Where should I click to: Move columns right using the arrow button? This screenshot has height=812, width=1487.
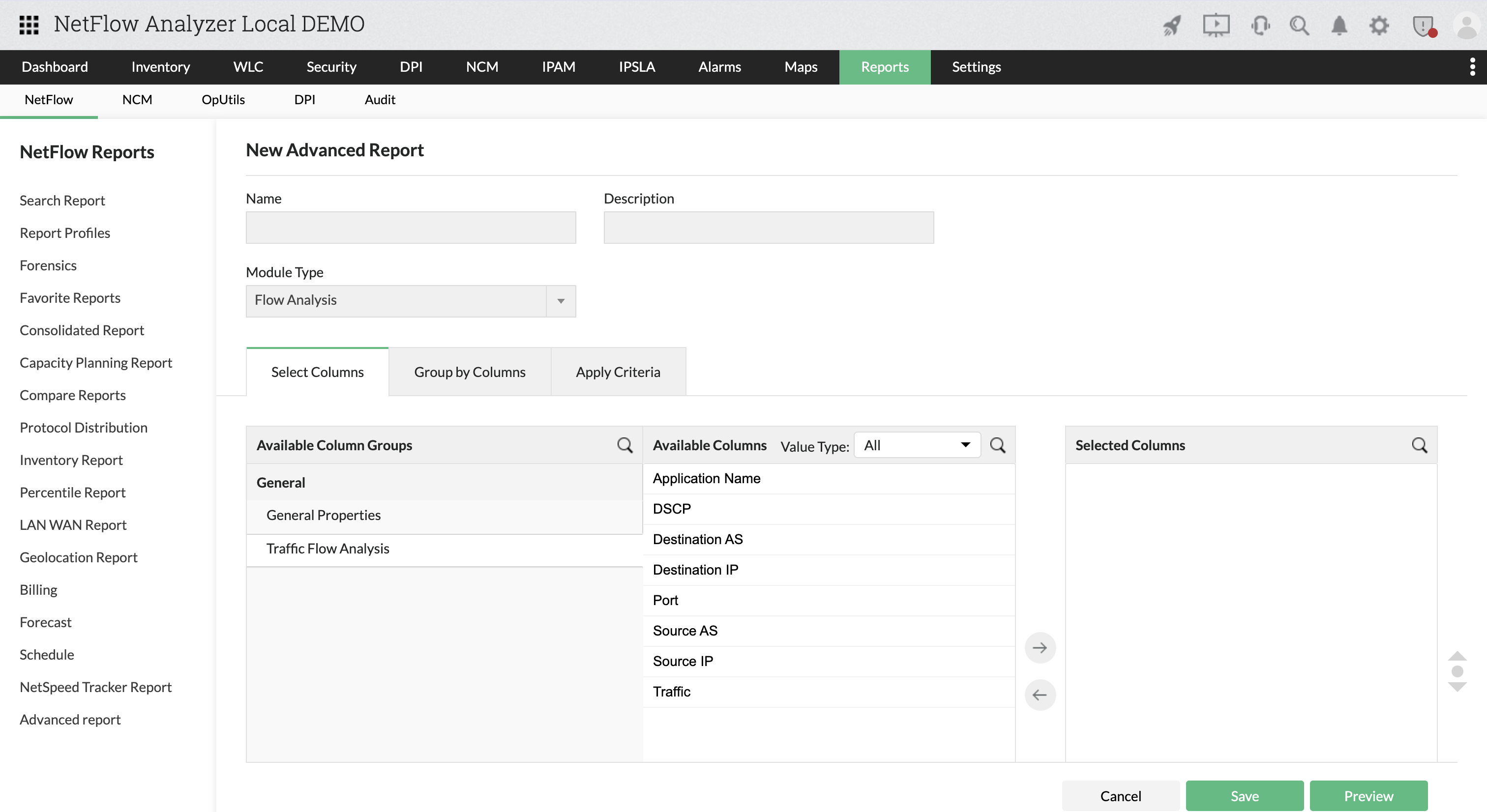tap(1040, 647)
